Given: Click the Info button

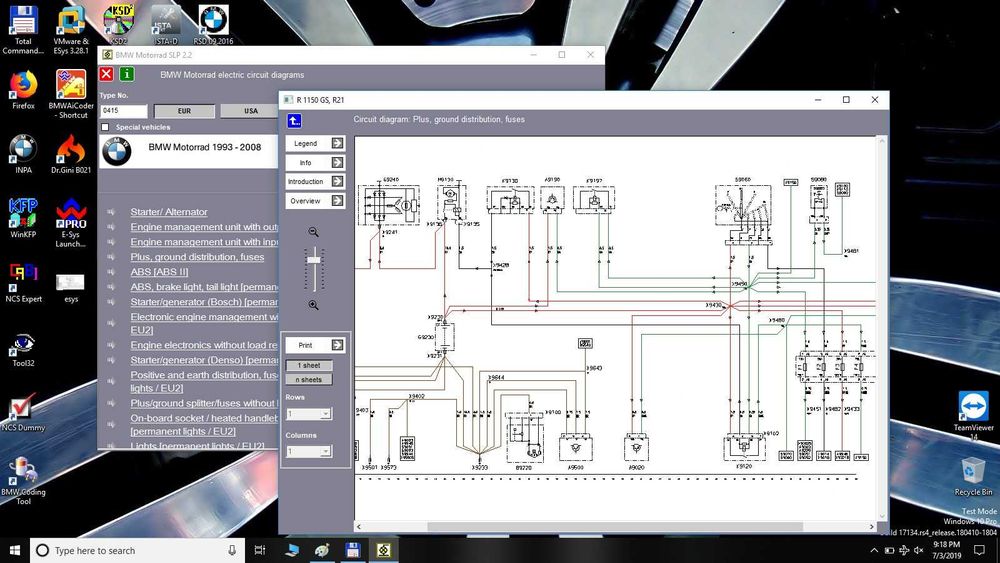Looking at the screenshot, I should coord(315,163).
